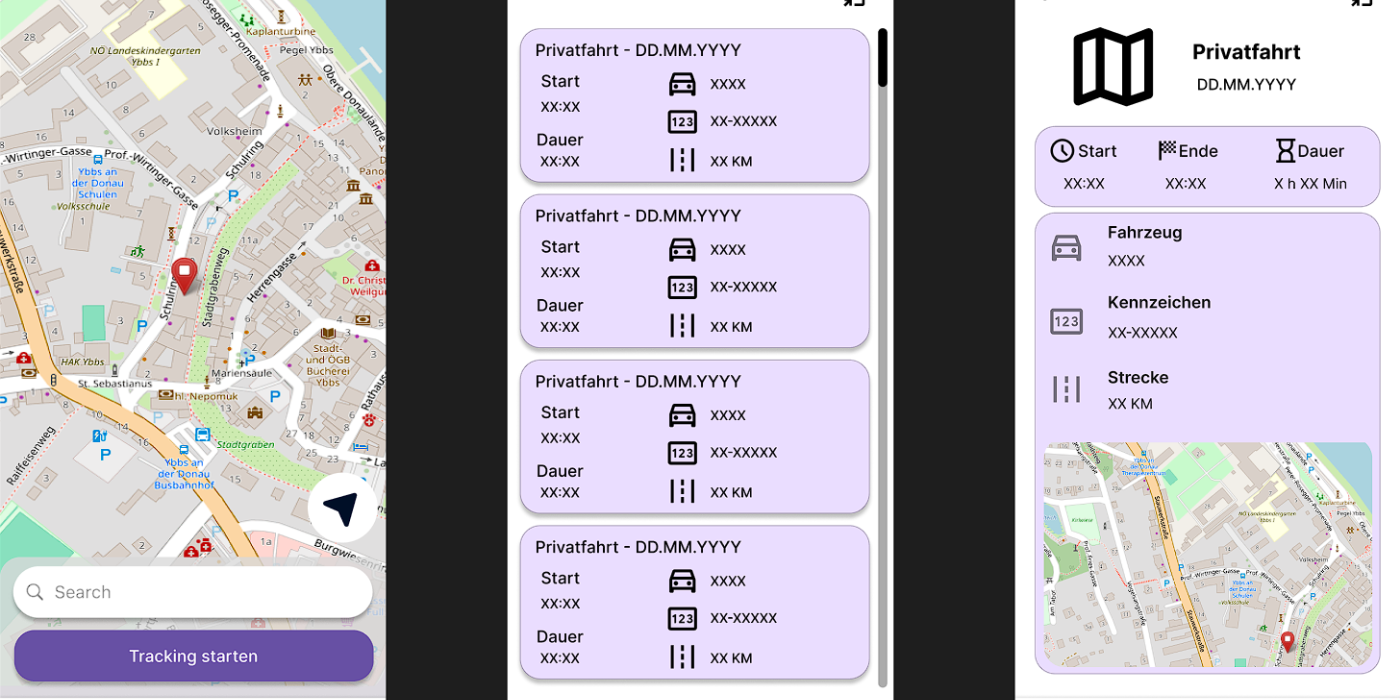The width and height of the screenshot is (1400, 700).
Task: Click the car icon beside Fahrzeug
Action: pyautogui.click(x=1066, y=247)
